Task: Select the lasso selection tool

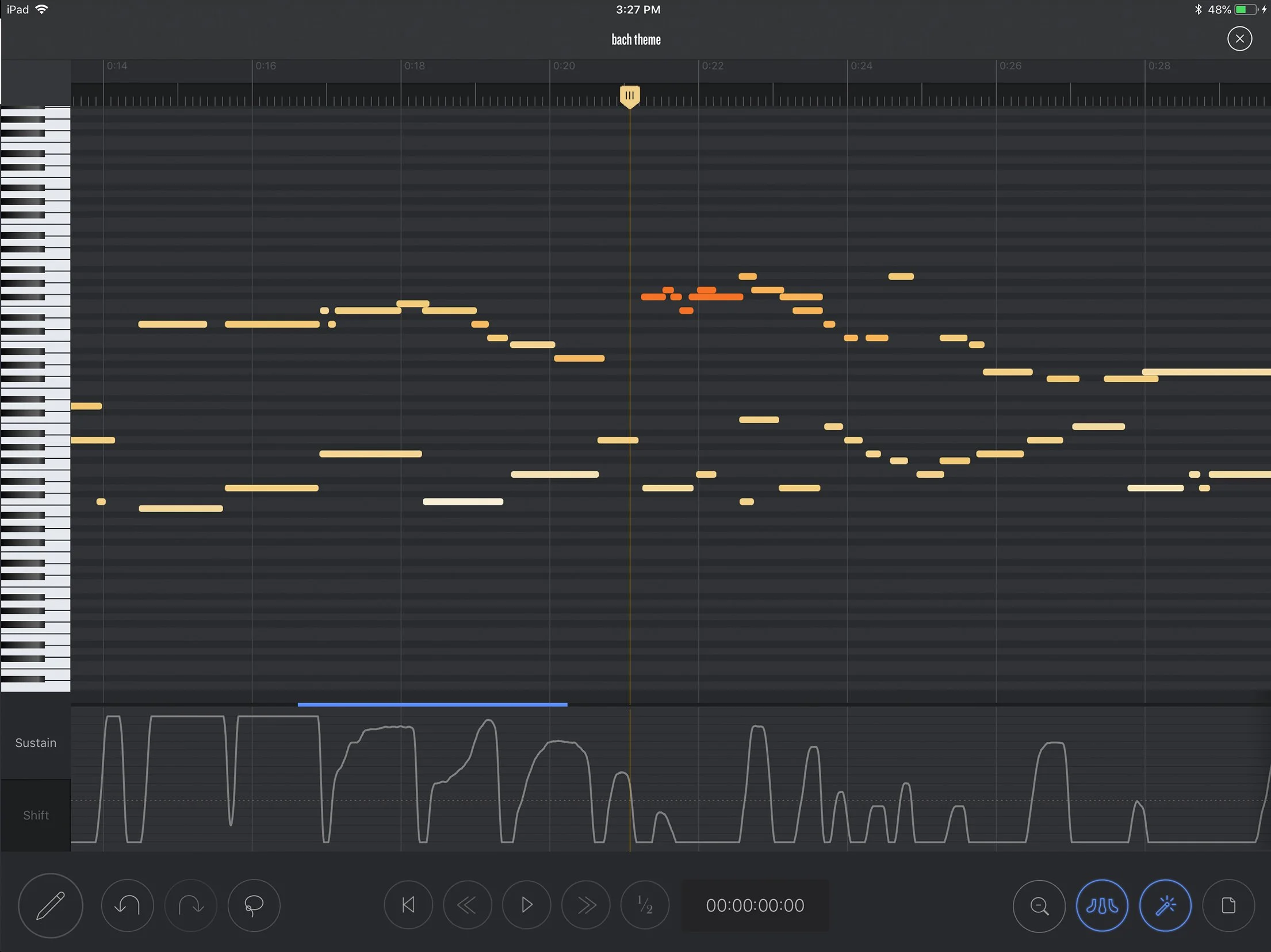Action: coord(254,905)
